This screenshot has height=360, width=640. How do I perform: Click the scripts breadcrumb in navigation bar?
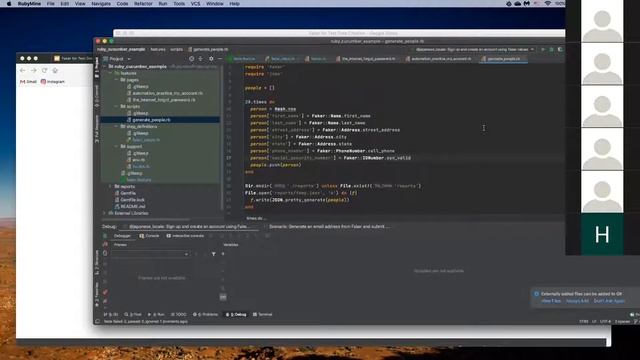point(176,49)
